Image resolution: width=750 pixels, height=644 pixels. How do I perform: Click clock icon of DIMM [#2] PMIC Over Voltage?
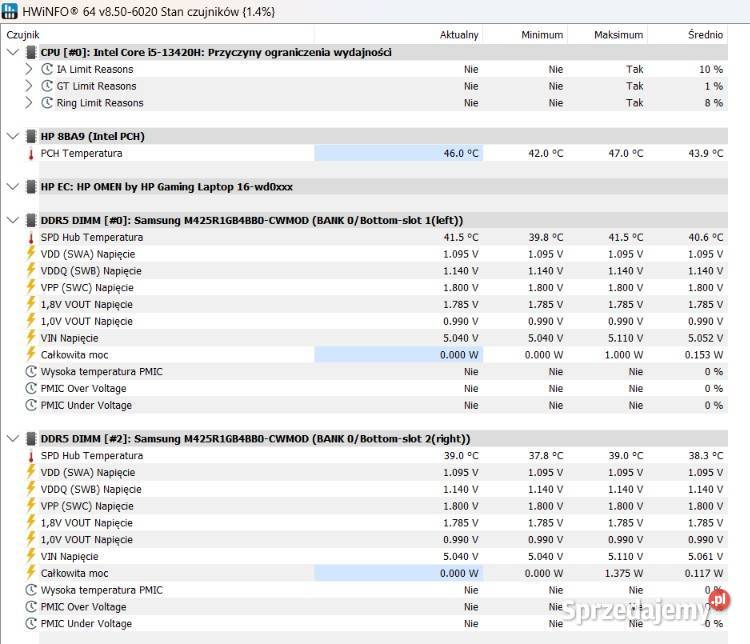coord(31,606)
